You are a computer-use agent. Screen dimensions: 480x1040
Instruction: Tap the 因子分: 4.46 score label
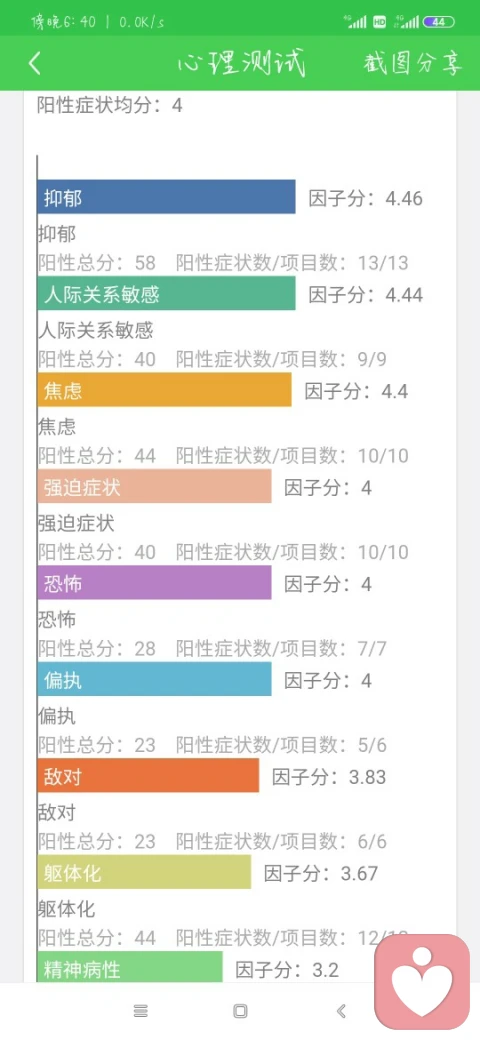click(366, 198)
